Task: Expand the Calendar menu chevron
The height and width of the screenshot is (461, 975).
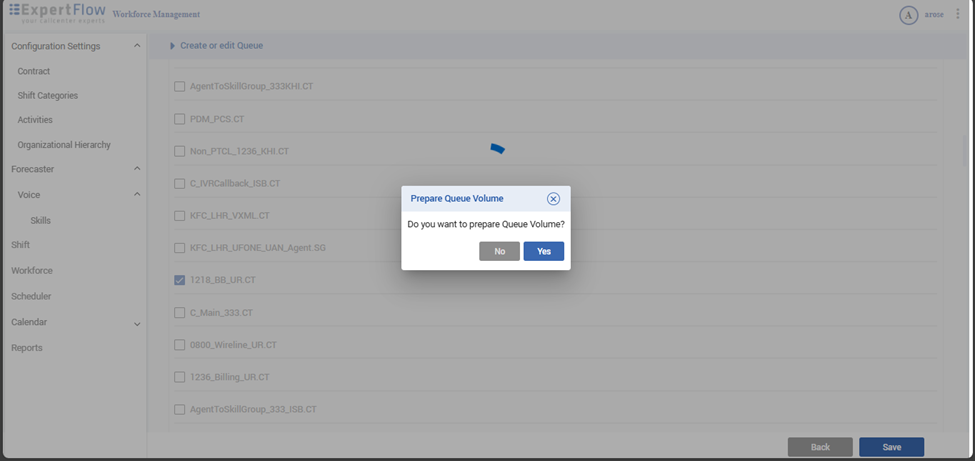Action: tap(137, 323)
